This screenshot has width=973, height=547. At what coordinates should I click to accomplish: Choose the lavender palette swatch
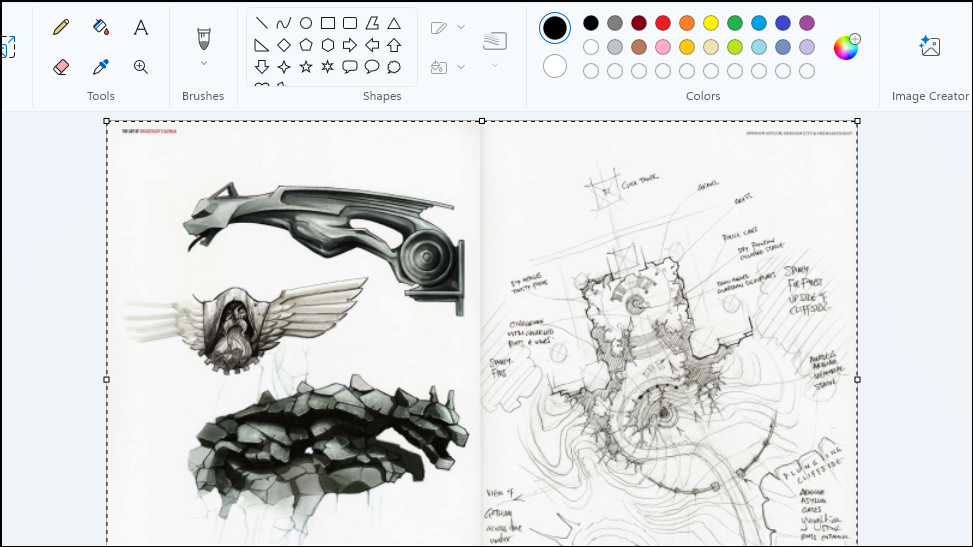(x=807, y=47)
